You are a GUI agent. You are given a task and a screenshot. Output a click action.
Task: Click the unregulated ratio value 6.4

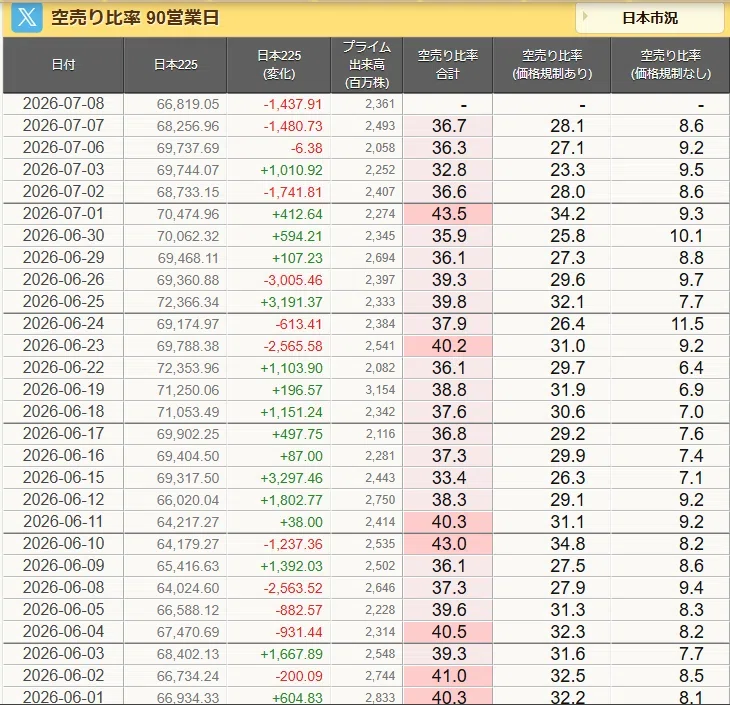[691, 368]
